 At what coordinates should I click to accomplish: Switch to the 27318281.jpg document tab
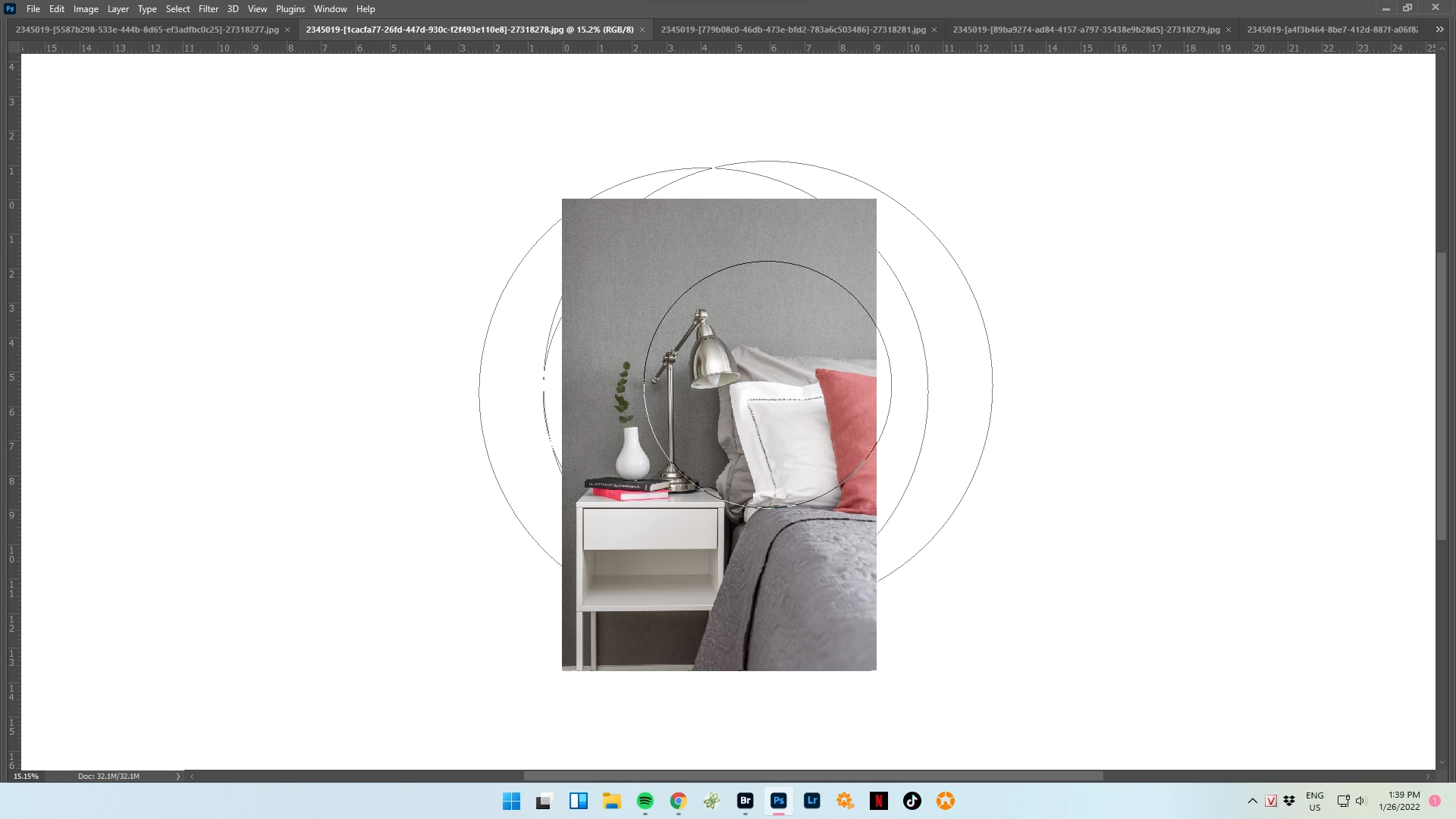click(x=792, y=30)
